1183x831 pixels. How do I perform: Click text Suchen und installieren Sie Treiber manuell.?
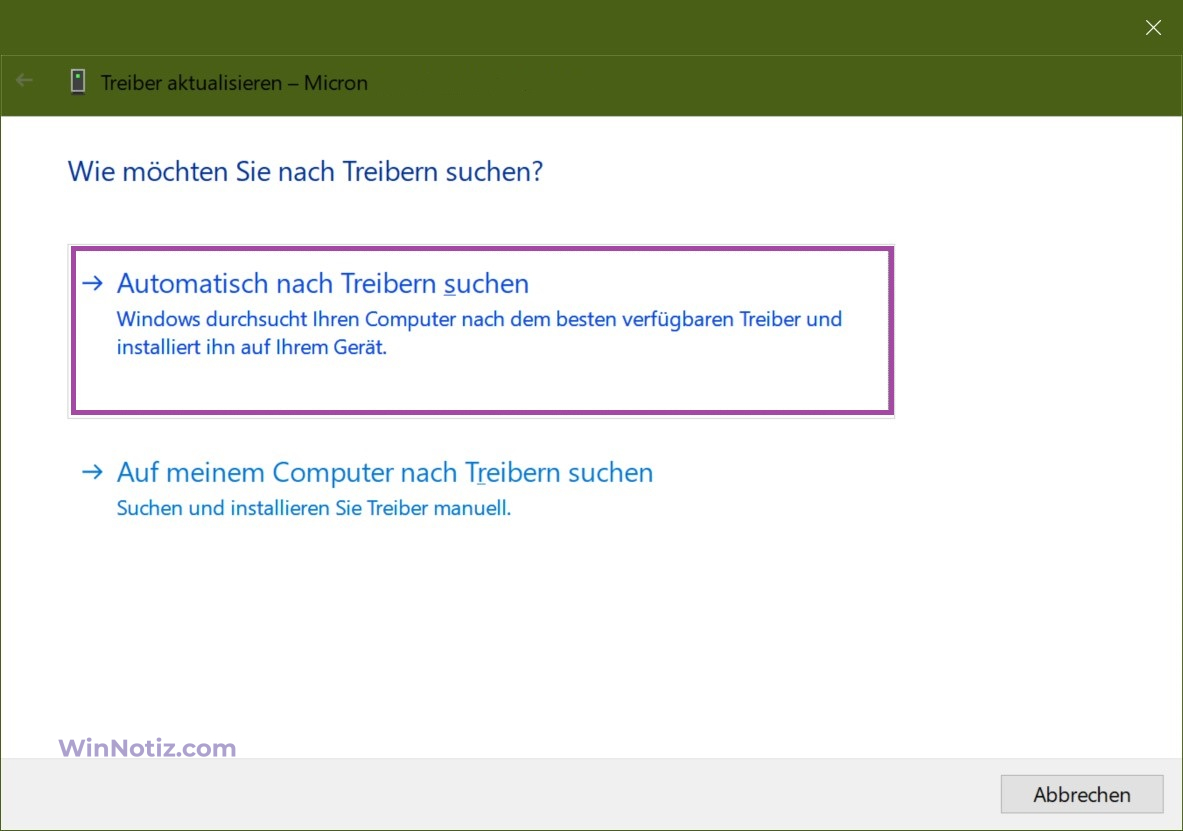click(x=314, y=508)
